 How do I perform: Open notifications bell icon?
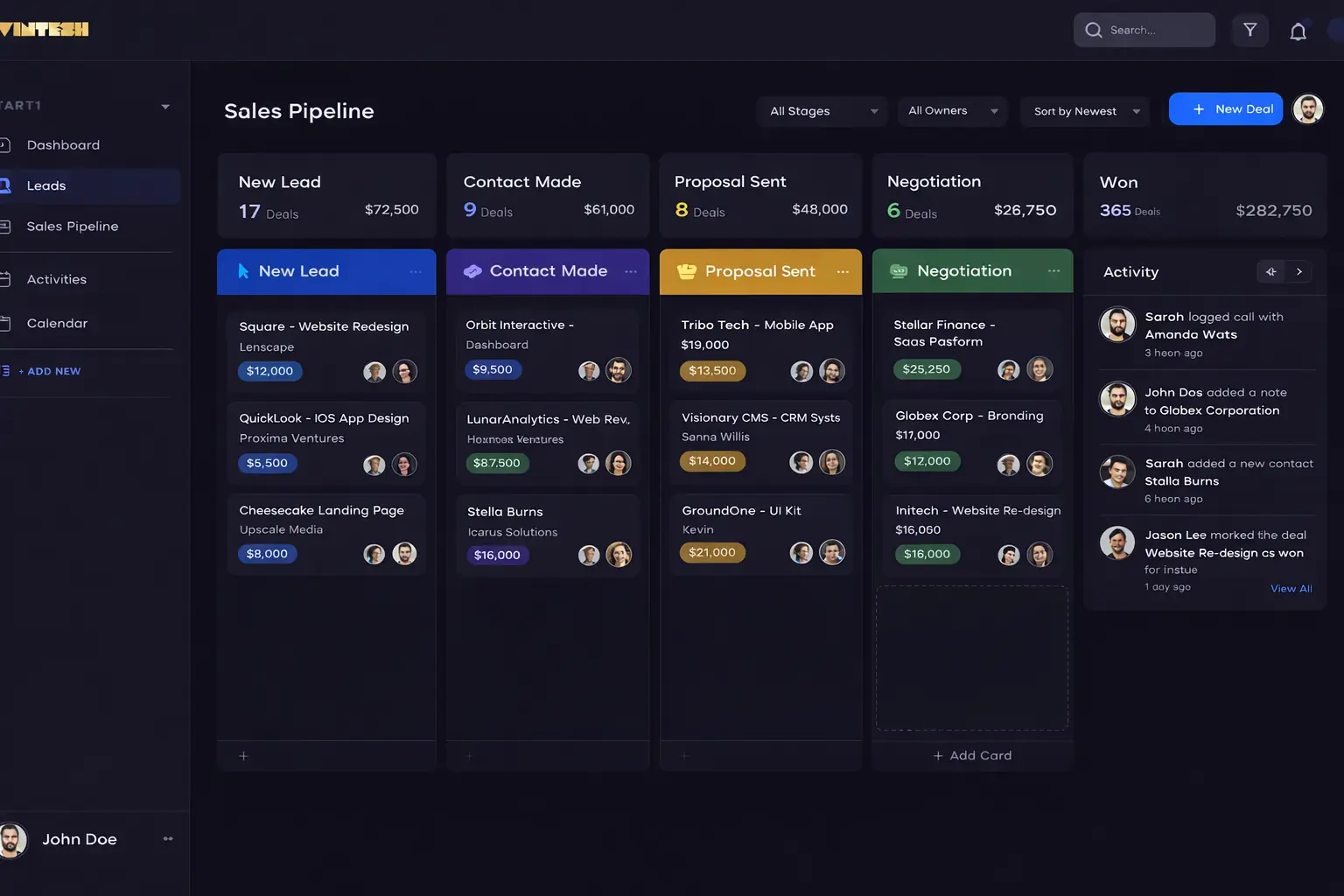click(1298, 31)
